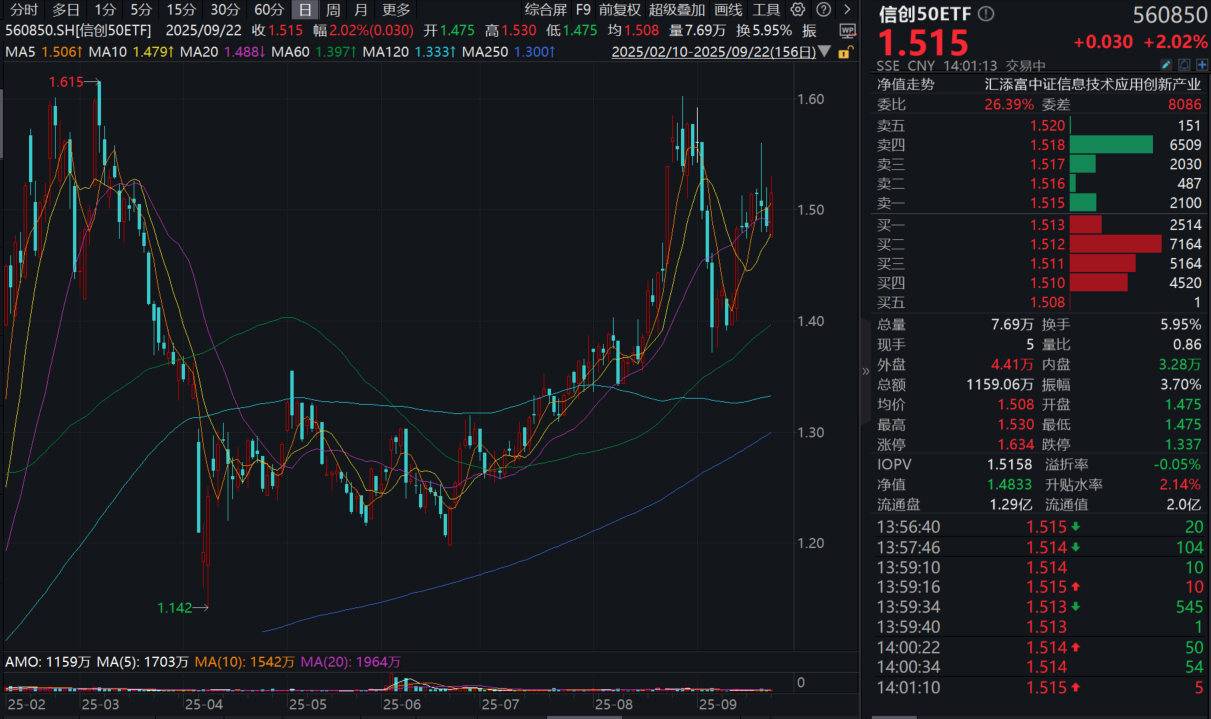Viewport: 1211px width, 719px height.
Task: Select the 1分 period
Action: 105,9
